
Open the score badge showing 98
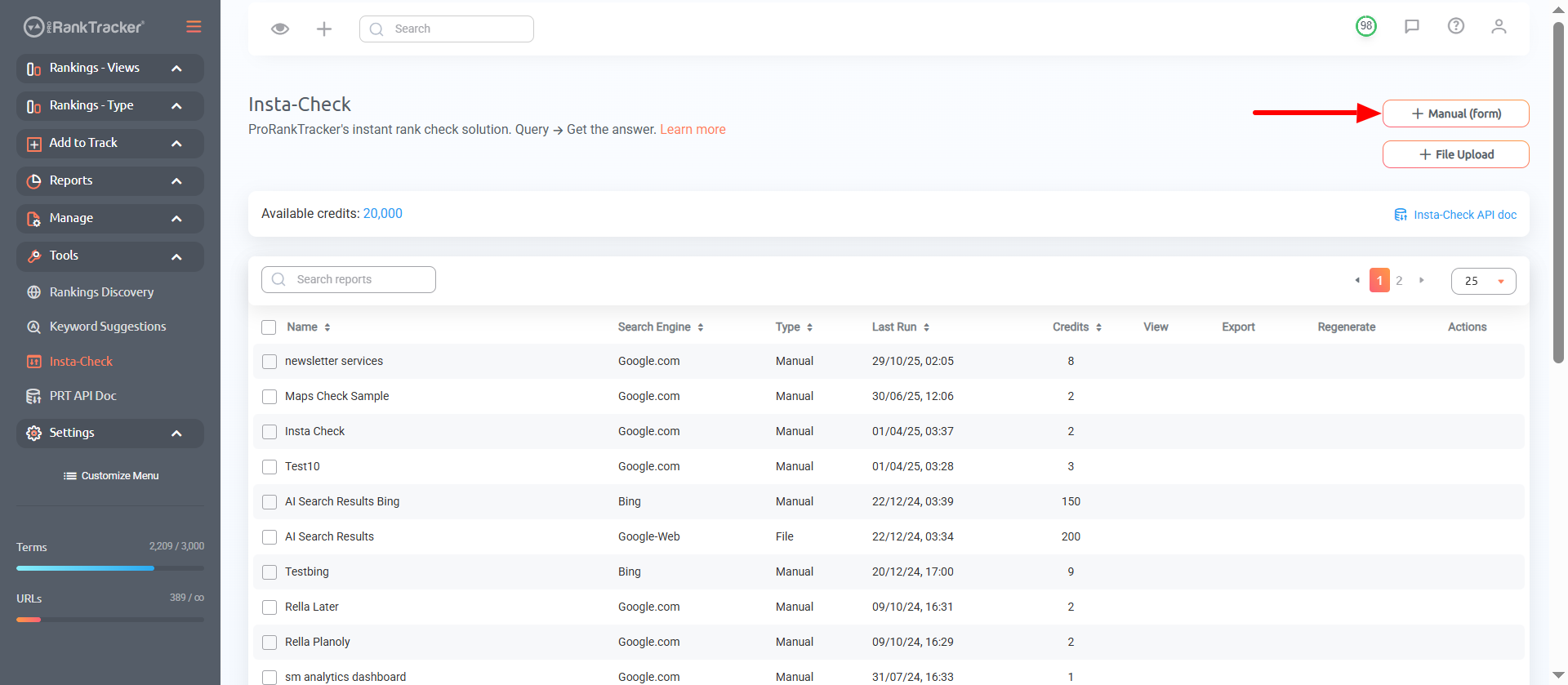tap(1366, 26)
